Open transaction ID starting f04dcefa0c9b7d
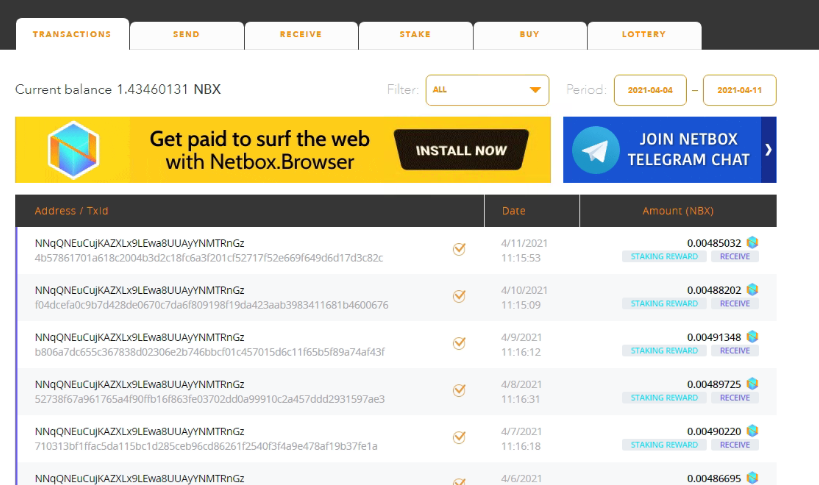The image size is (819, 485). coord(212,305)
